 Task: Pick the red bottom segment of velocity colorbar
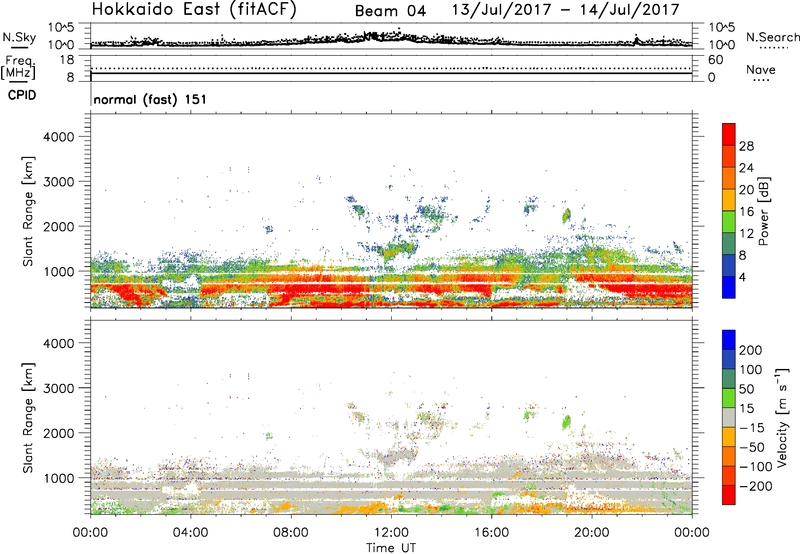(x=729, y=495)
